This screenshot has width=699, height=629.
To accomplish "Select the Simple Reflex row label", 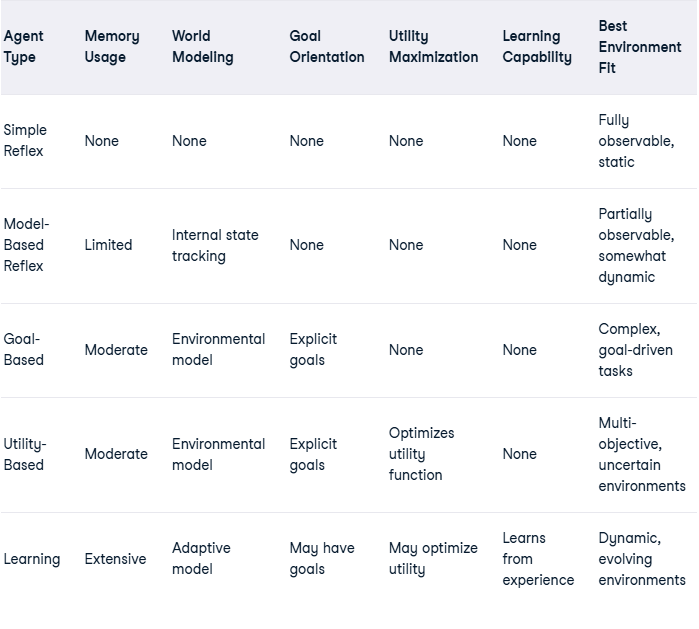I will click(25, 140).
